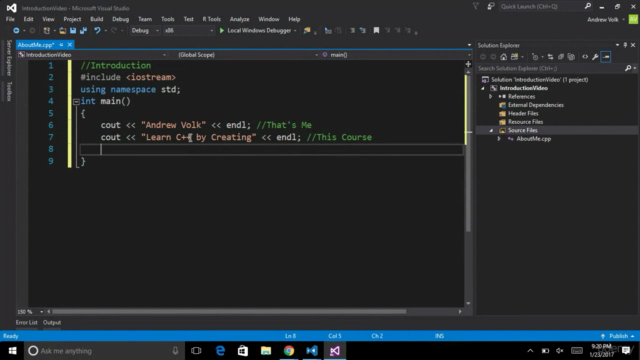The height and width of the screenshot is (360, 640).
Task: Open the Analyze menu
Action: [x=240, y=19]
